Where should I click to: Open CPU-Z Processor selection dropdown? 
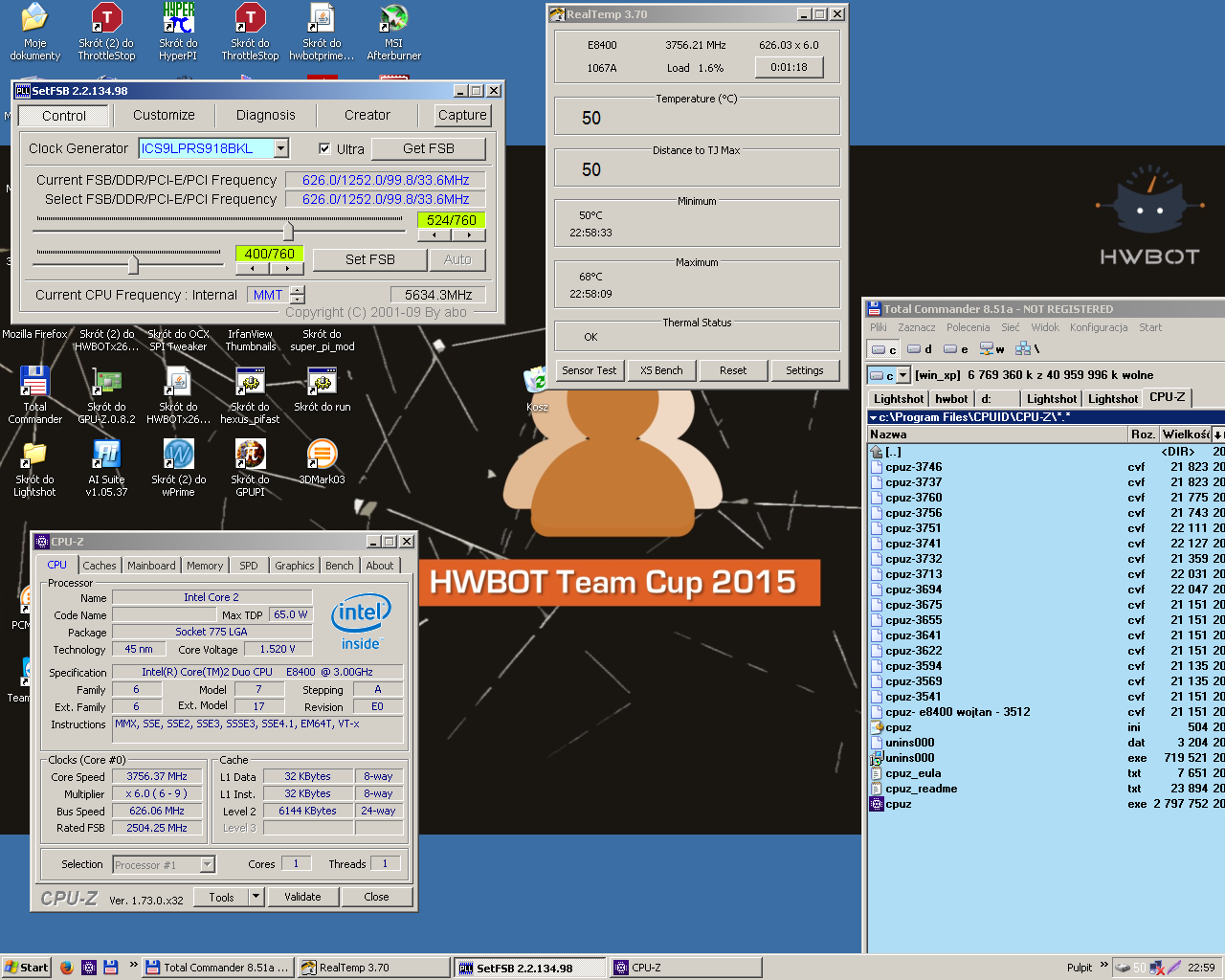tap(207, 864)
